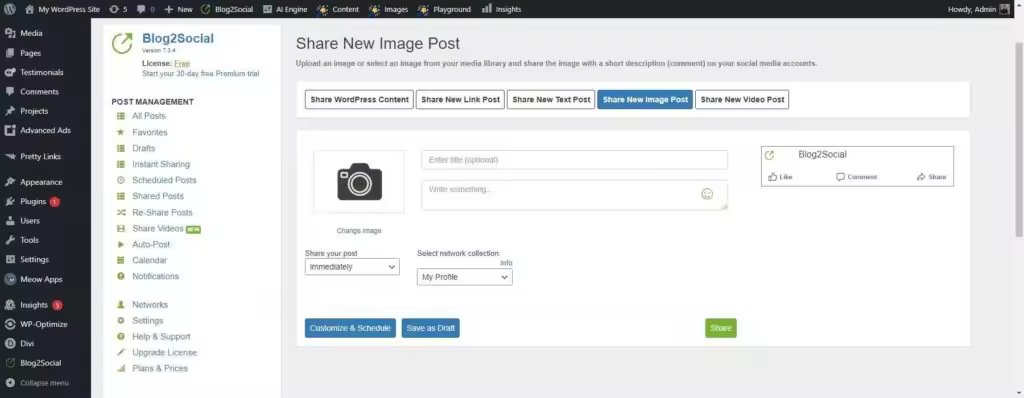
Task: Open the Howdy, Admin account menu
Action: click(x=978, y=9)
